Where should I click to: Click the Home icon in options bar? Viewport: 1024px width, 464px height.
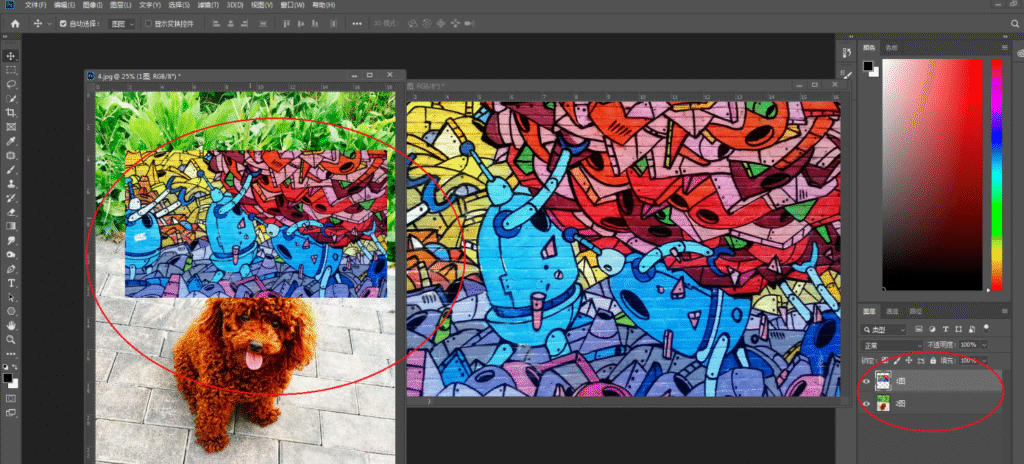[15, 24]
